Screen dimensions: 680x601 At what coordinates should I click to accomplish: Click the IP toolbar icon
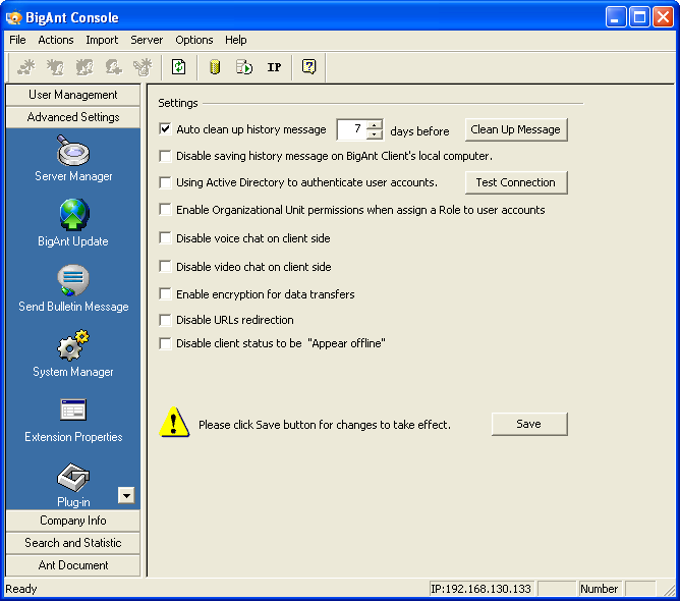274,67
